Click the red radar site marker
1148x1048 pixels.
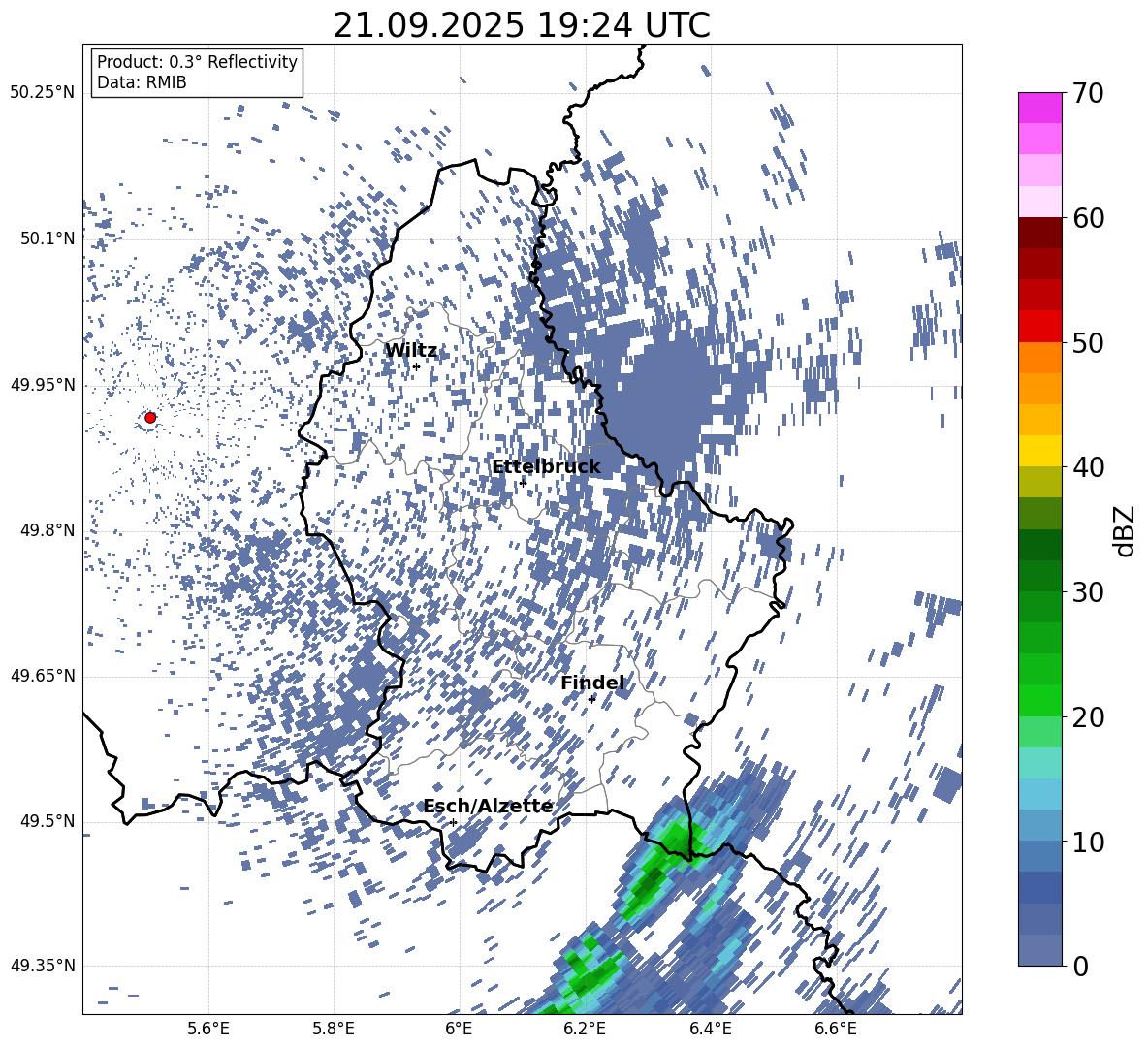pyautogui.click(x=150, y=417)
